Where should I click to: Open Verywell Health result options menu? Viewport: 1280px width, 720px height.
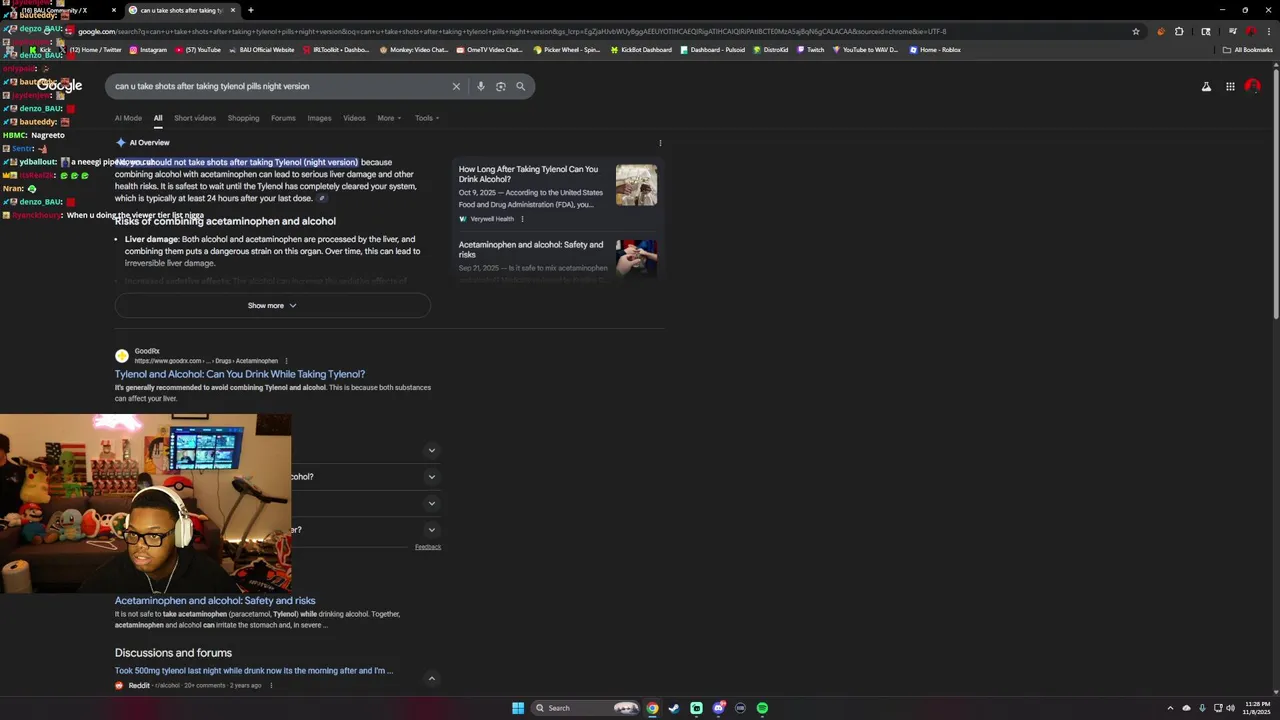[x=522, y=219]
